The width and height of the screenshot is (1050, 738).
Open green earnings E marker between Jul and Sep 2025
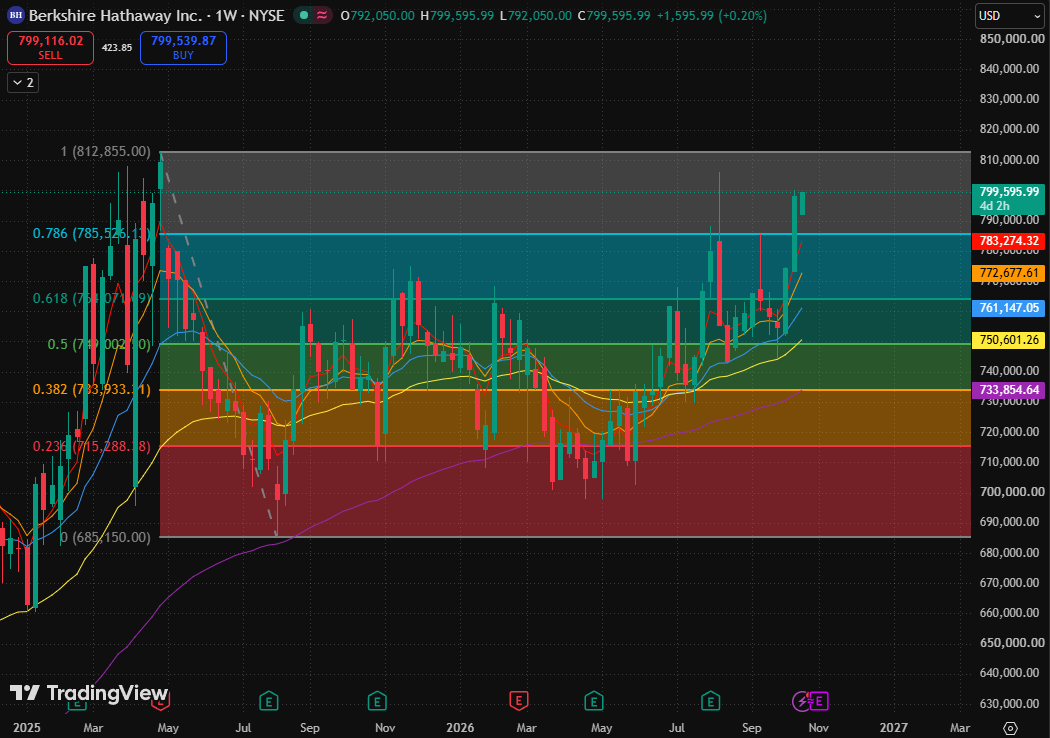click(269, 701)
